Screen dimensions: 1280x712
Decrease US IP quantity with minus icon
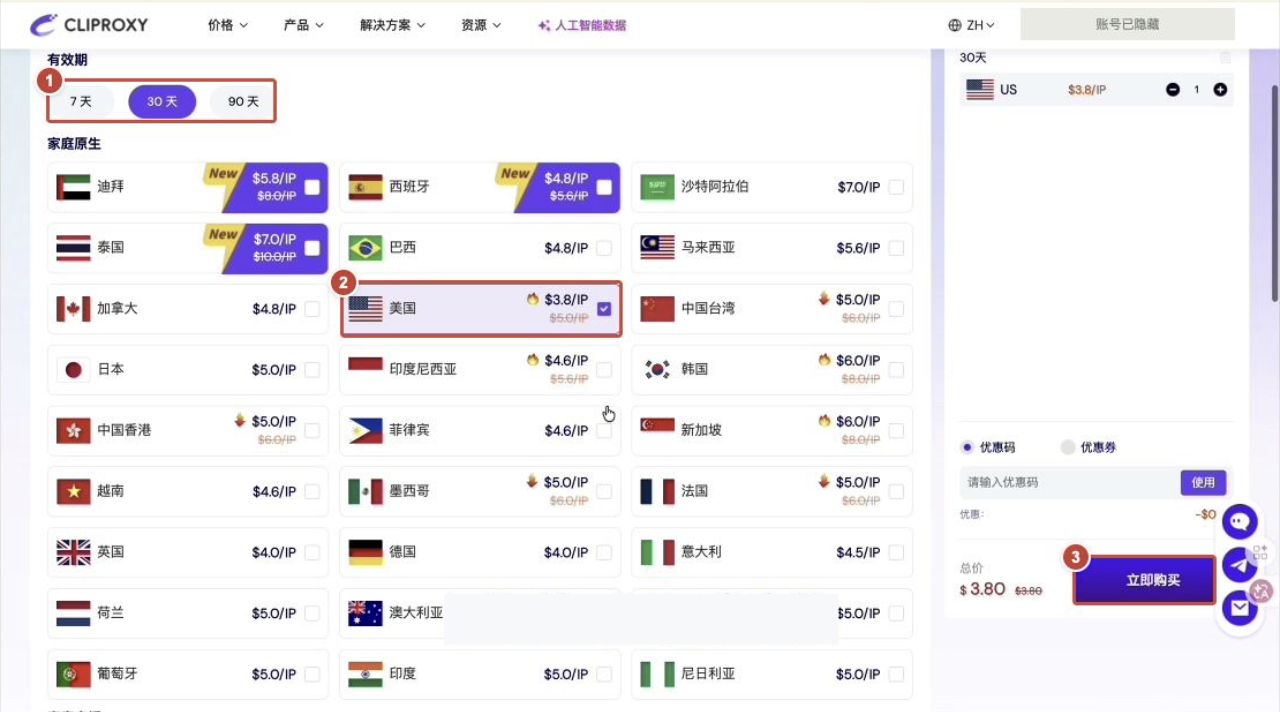pos(1173,90)
